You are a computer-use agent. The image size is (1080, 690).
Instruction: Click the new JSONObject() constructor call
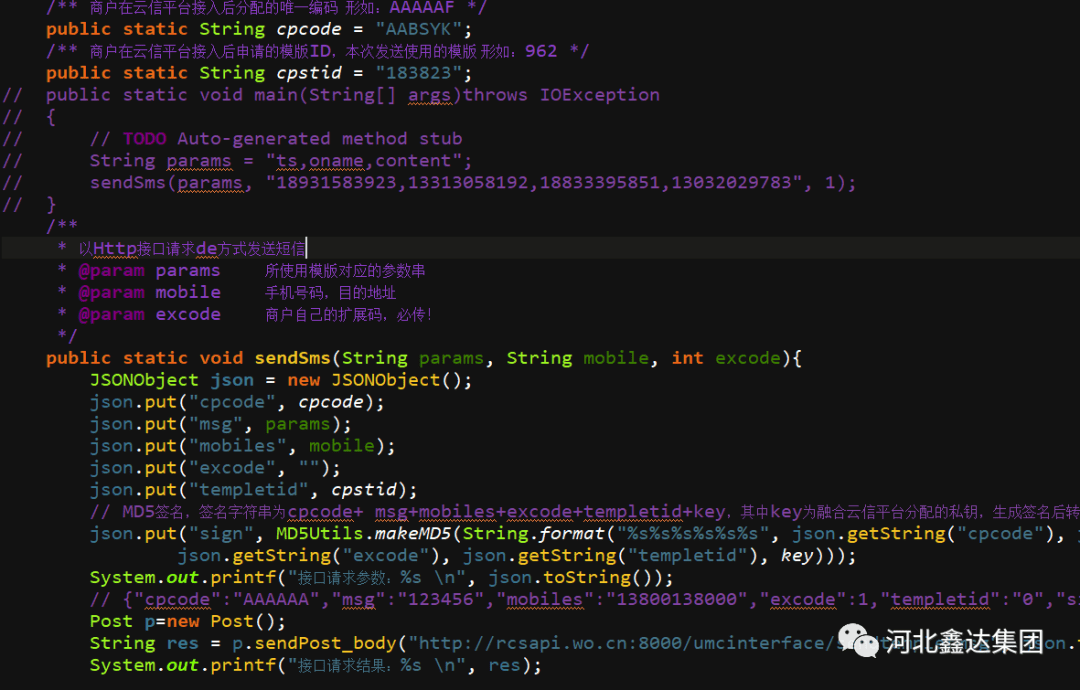[383, 380]
